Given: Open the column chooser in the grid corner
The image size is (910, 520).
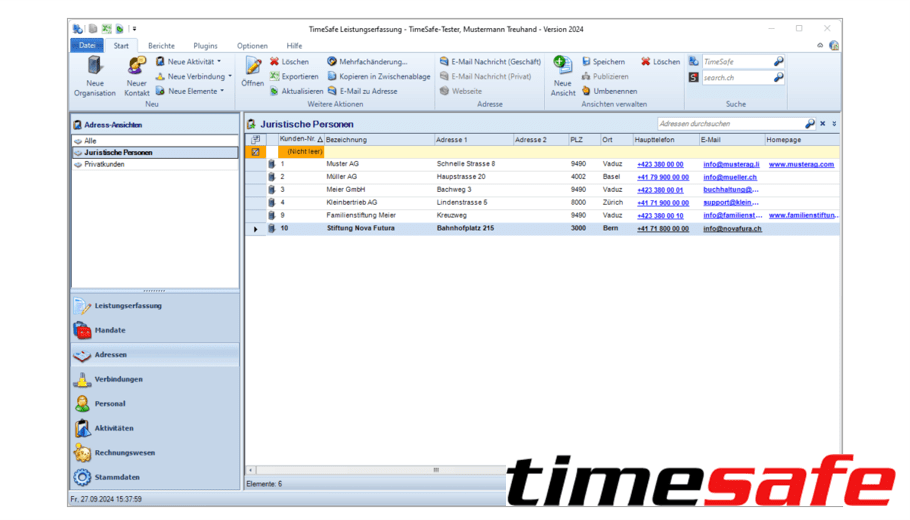Looking at the screenshot, I should 255,140.
